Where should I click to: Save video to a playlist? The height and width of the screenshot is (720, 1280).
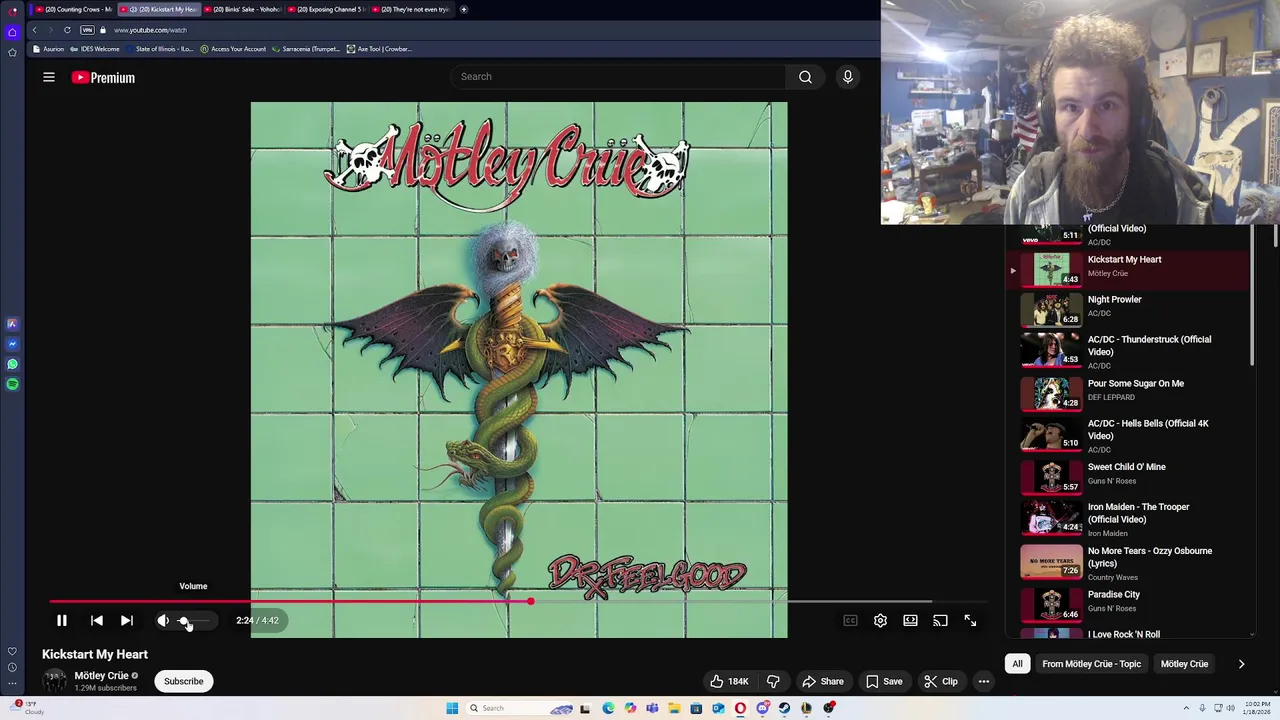point(884,681)
